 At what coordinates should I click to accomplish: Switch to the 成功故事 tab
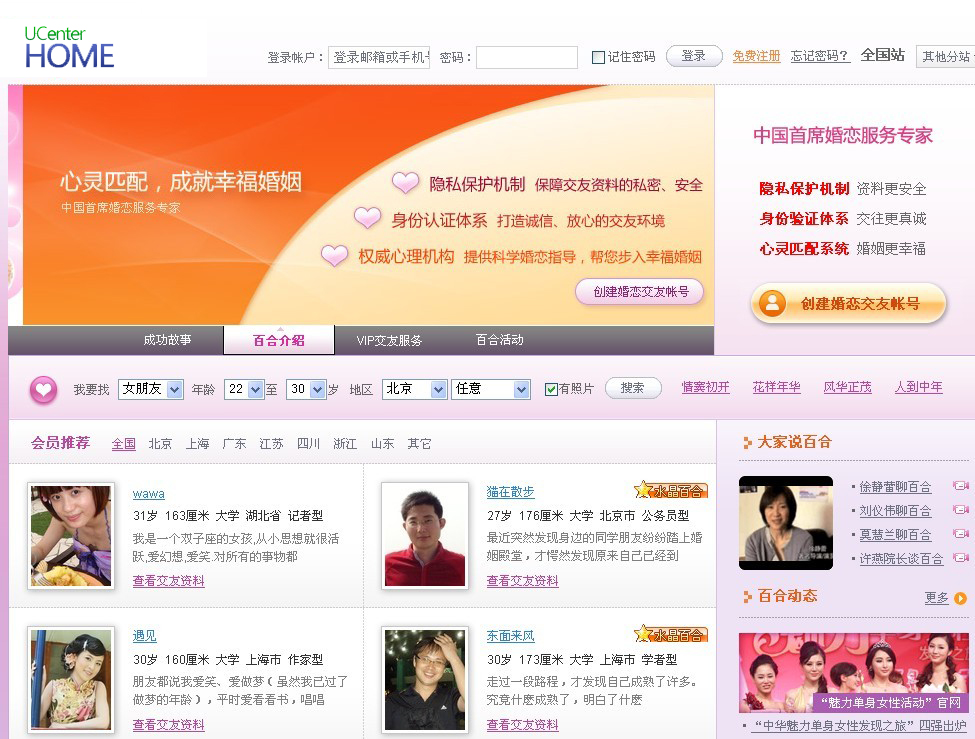point(167,340)
